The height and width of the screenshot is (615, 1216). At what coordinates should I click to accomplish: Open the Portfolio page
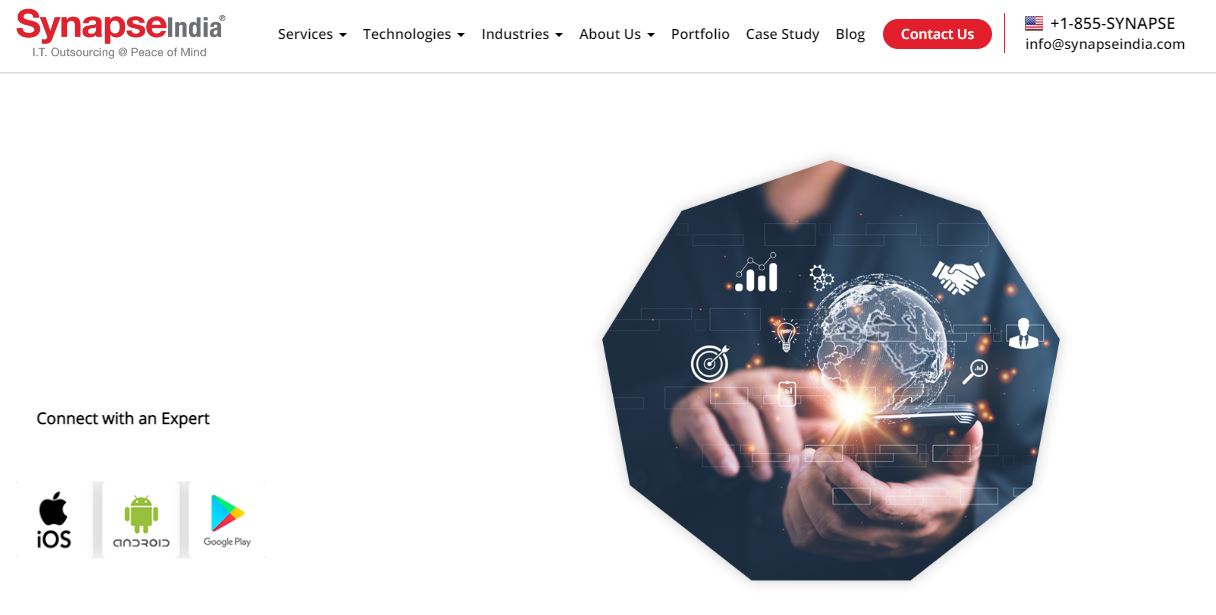700,34
